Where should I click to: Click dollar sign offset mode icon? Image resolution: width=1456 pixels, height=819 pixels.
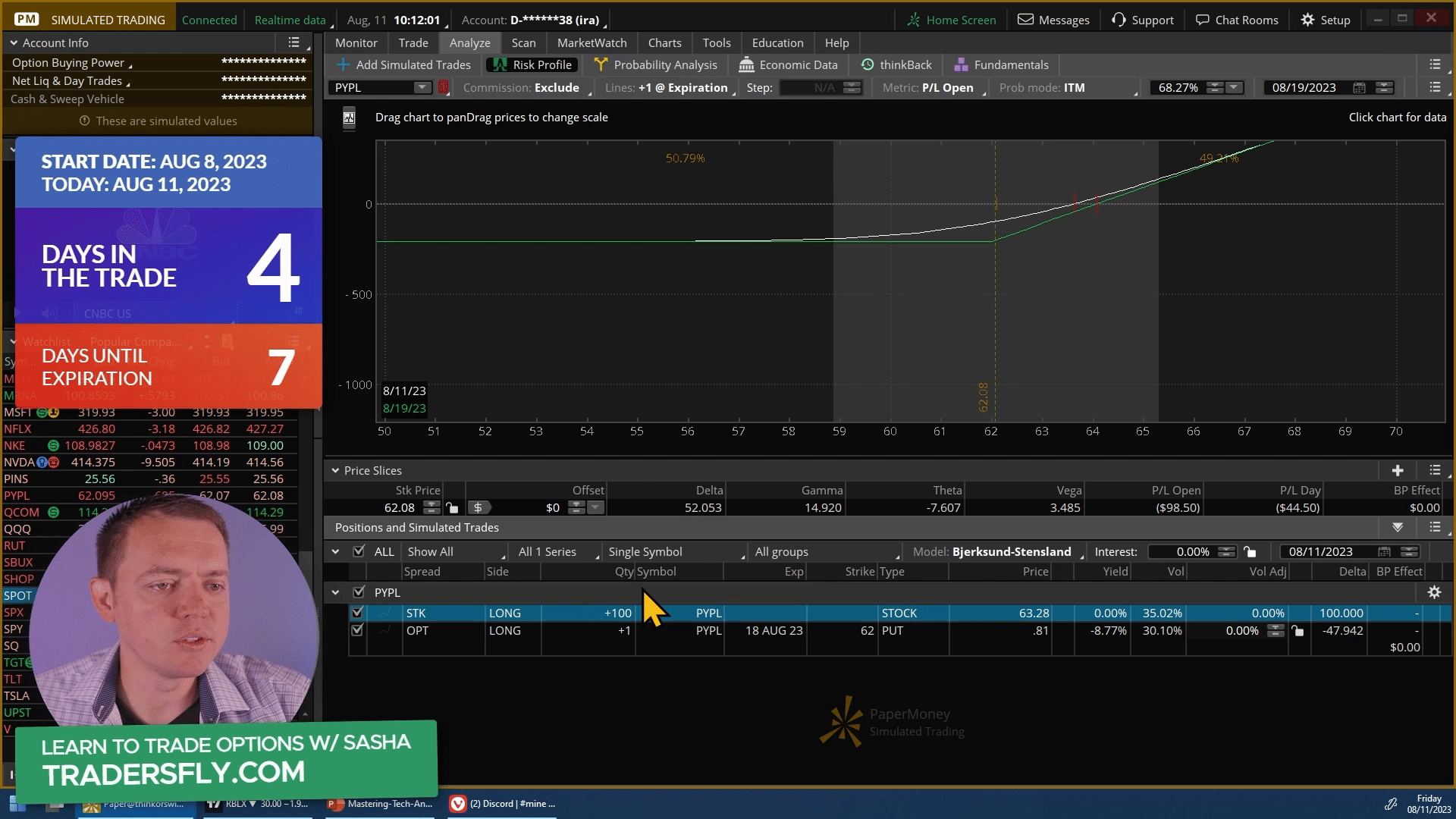(x=478, y=508)
